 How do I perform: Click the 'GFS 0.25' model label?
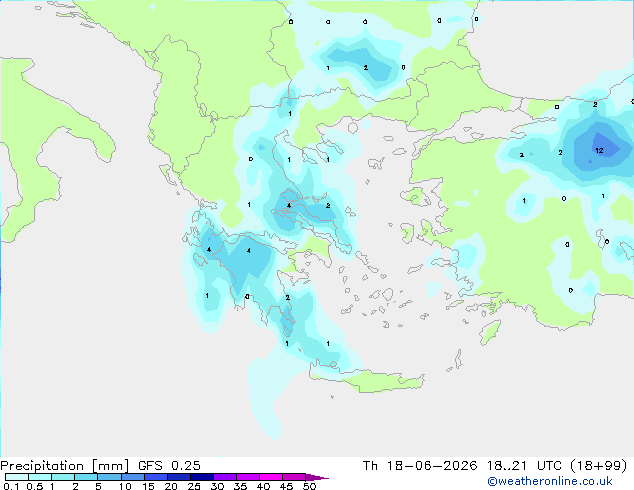169,466
